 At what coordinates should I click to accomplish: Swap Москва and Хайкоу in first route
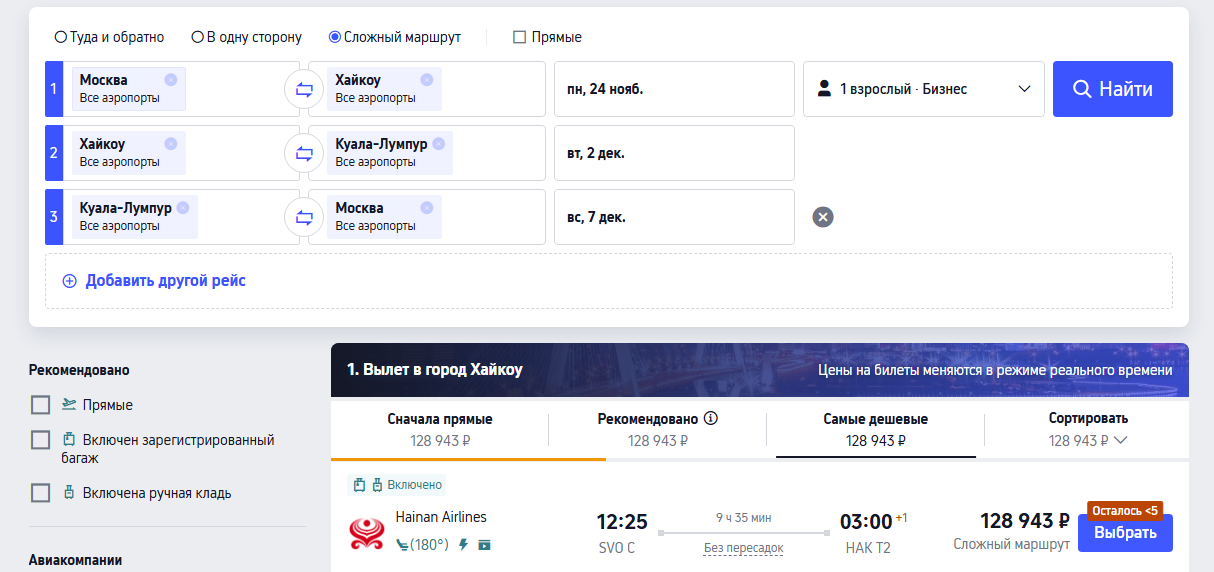tap(304, 89)
